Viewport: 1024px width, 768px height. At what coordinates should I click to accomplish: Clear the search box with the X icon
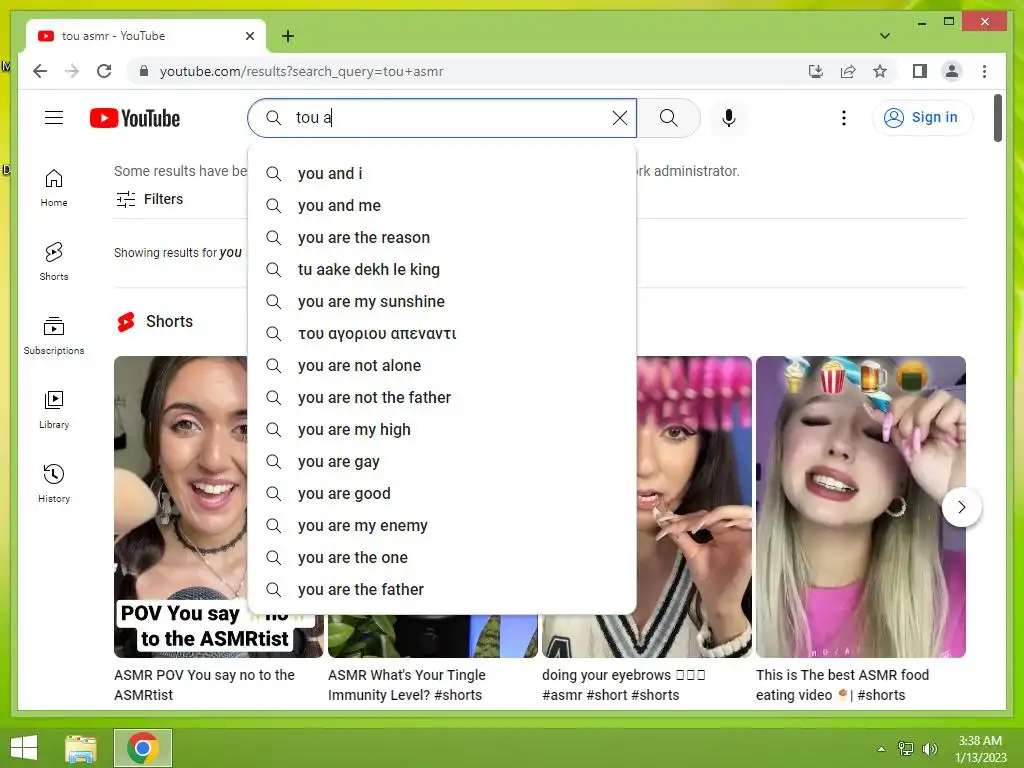click(x=620, y=118)
